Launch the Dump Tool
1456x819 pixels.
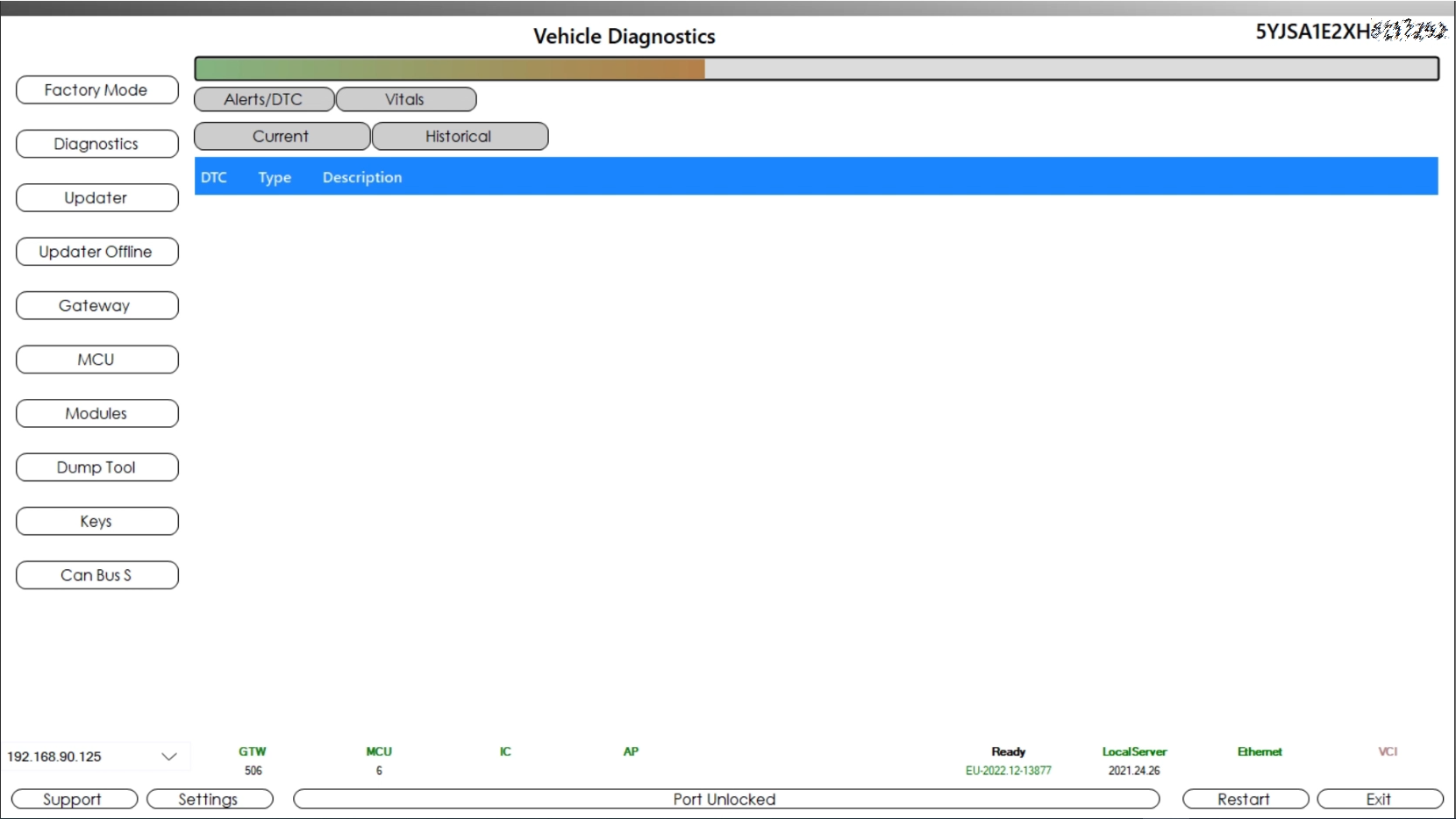[x=96, y=467]
